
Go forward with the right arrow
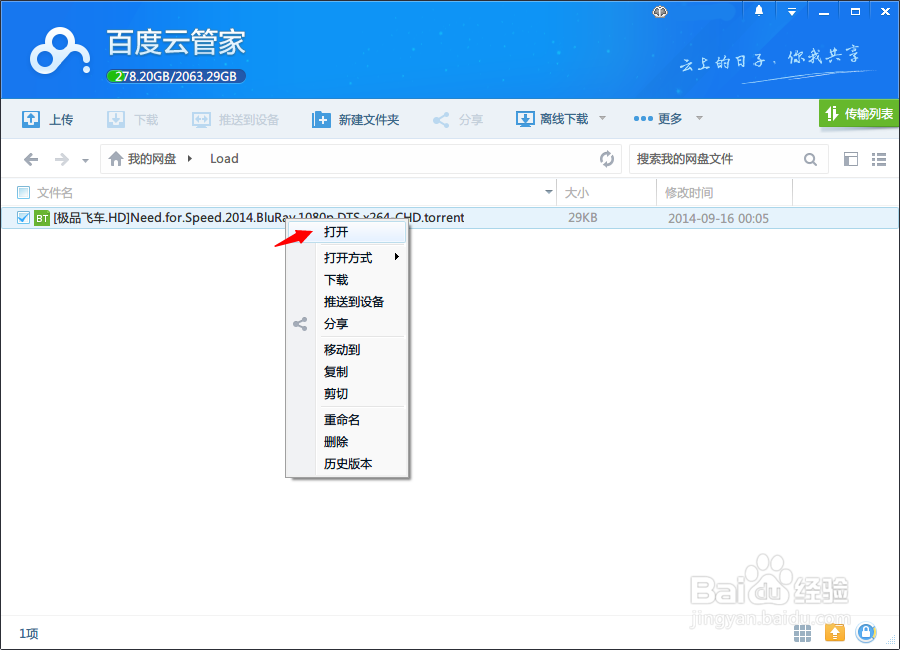click(x=61, y=159)
